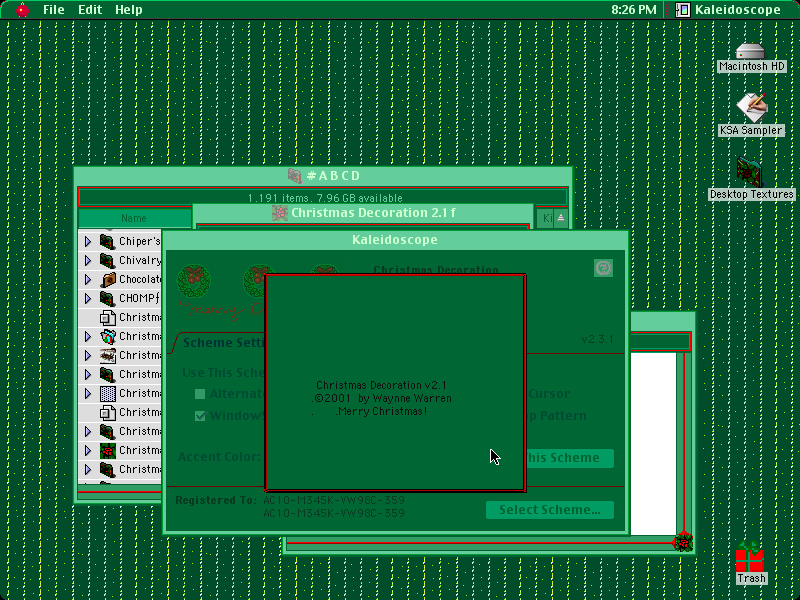
Task: Click the Kaleidoscope window title text
Action: pos(395,240)
